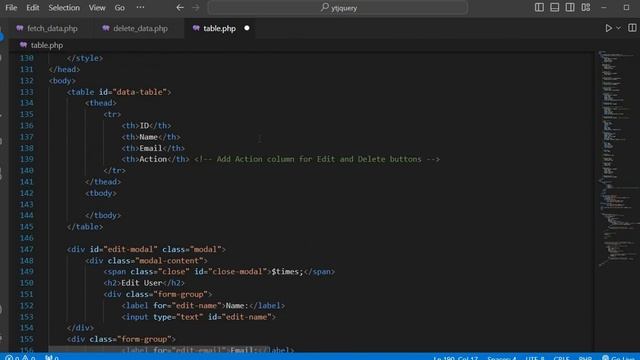
Task: Toggle the primary side bar layout icon
Action: (x=539, y=7)
